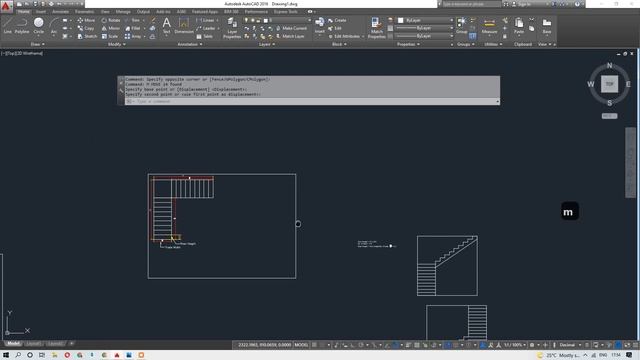Viewport: 640px width, 360px height.
Task: Click the Array tool
Action: [133, 36]
